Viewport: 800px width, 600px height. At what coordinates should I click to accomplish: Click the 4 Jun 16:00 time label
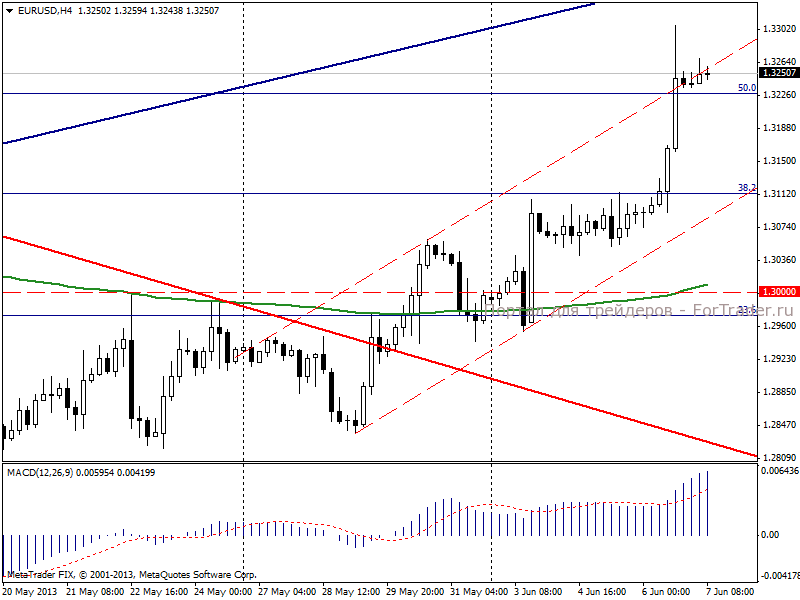click(x=602, y=592)
